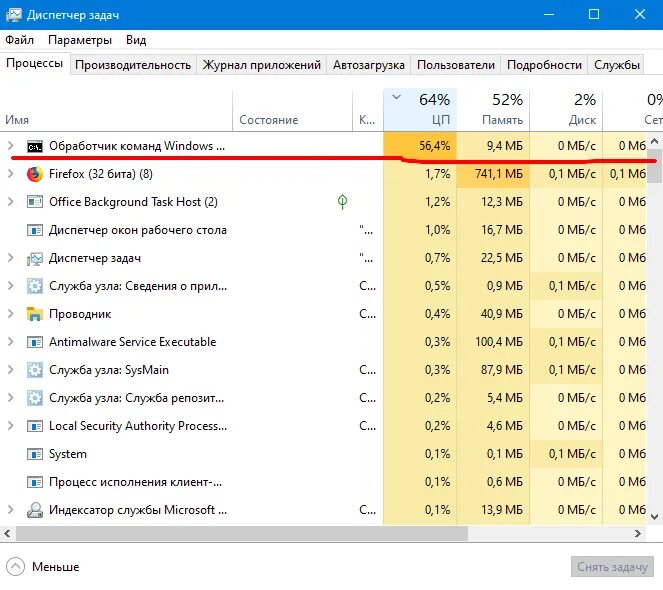Image resolution: width=663 pixels, height=590 pixels.
Task: Select Процесс исполнения клиент-... row name
Action: point(135,482)
